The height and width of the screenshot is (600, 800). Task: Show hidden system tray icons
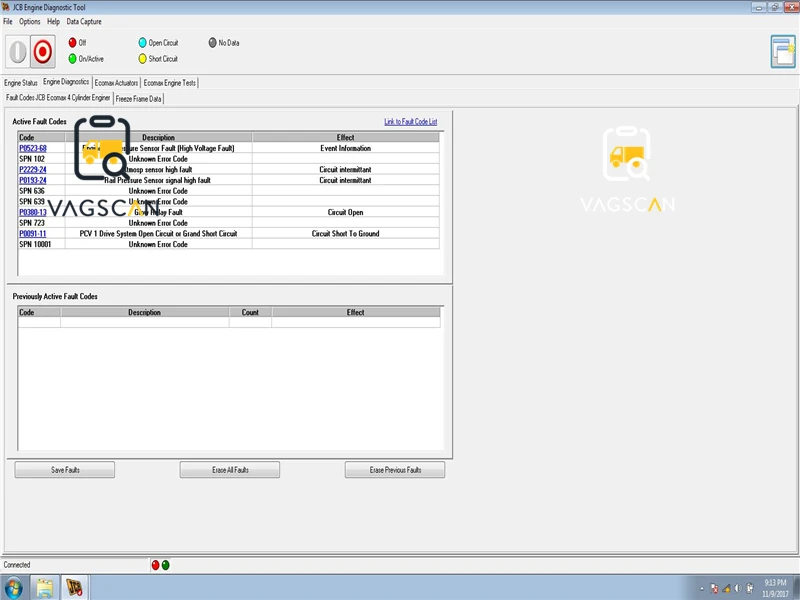coord(702,588)
